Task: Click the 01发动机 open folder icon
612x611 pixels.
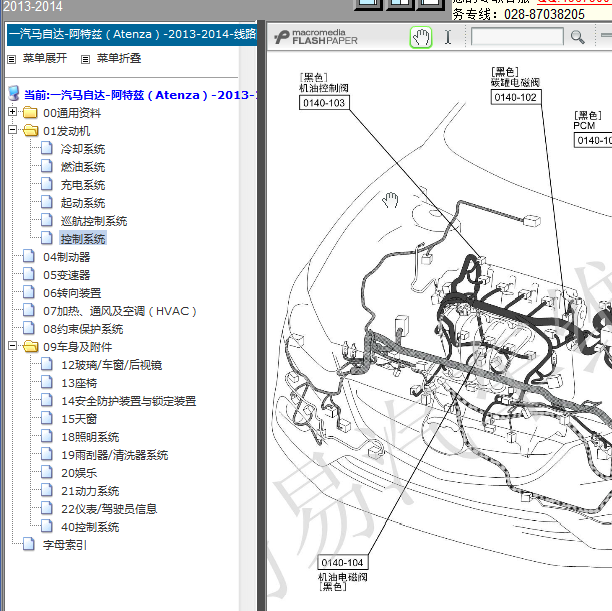Action: pos(30,131)
